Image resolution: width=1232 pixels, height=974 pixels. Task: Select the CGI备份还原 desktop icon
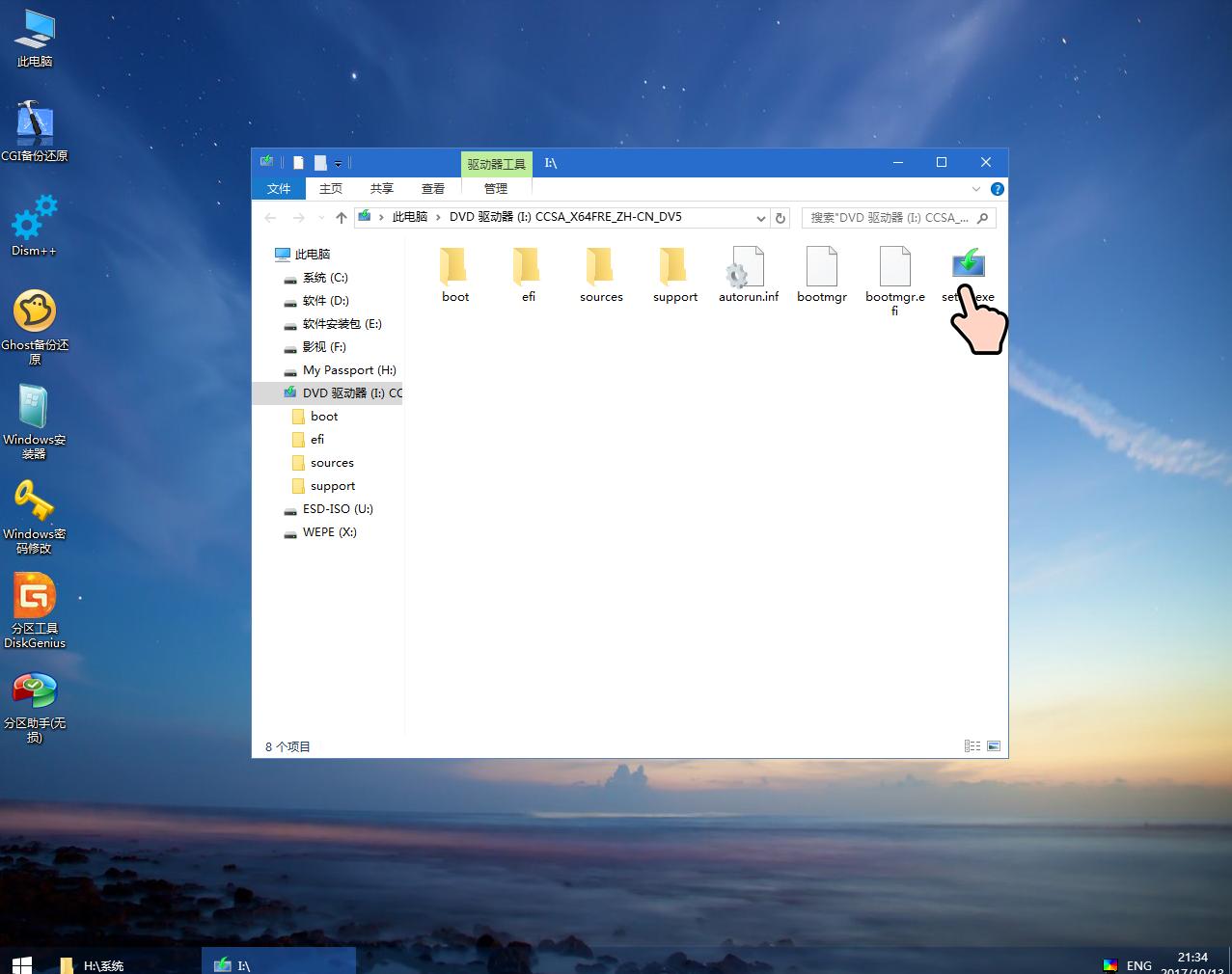(34, 125)
